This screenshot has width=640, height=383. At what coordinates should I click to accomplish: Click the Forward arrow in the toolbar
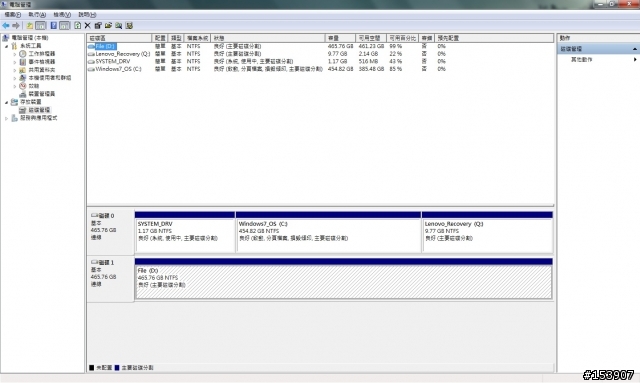coord(16,26)
